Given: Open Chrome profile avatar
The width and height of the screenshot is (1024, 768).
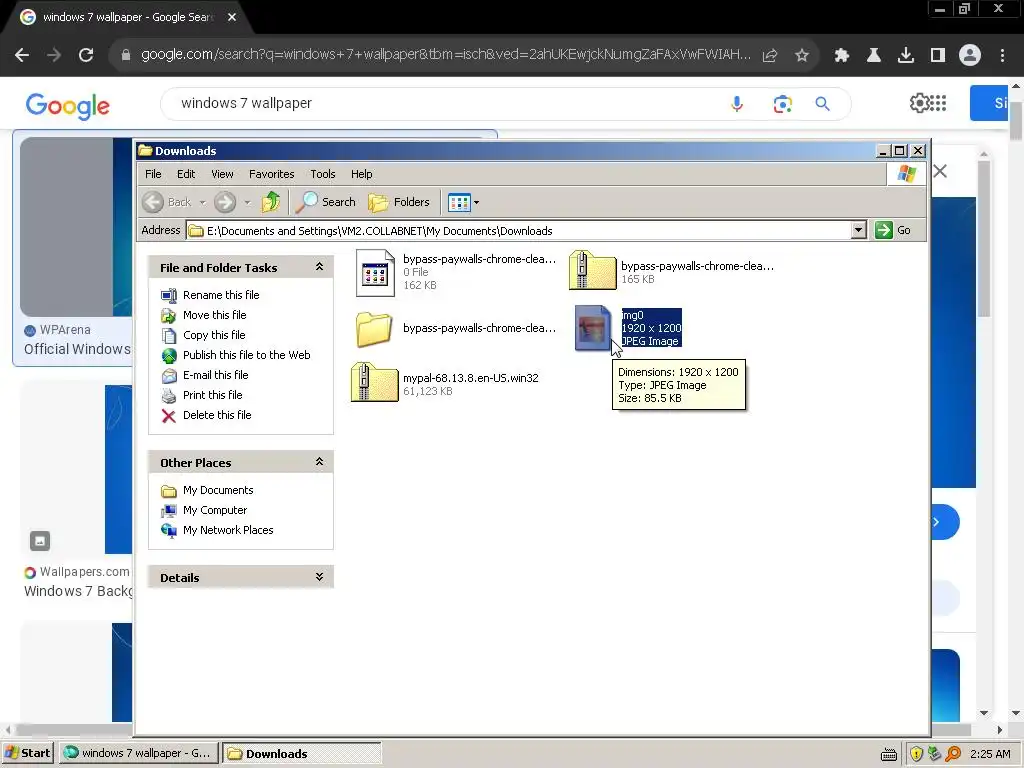Looking at the screenshot, I should coord(970,56).
